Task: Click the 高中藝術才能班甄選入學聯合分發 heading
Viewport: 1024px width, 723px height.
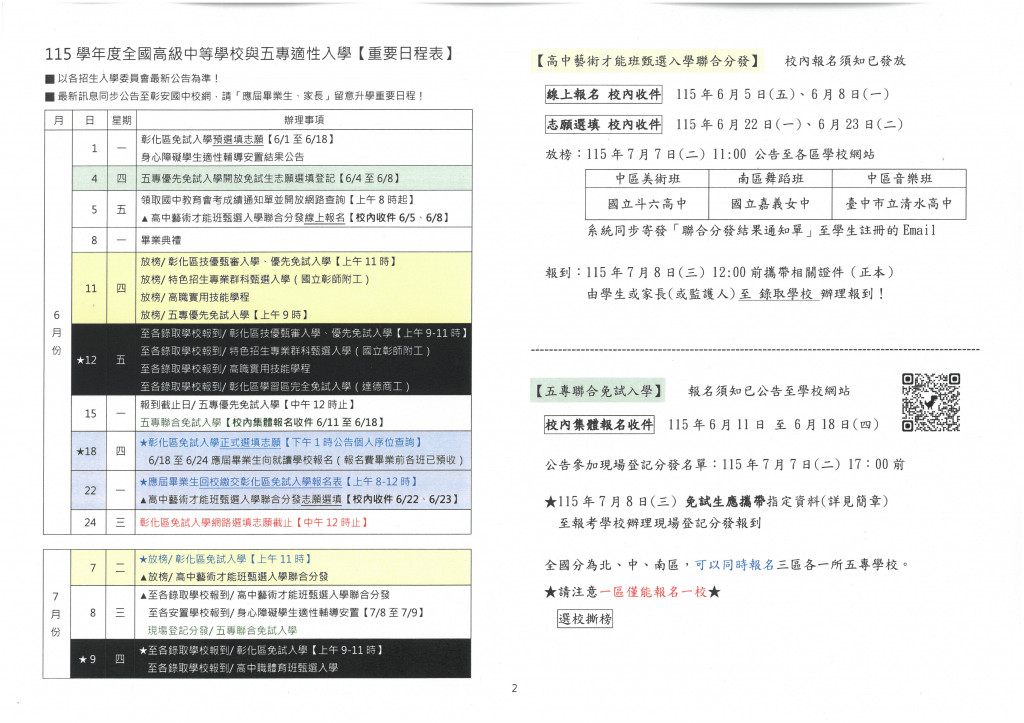Action: pos(647,61)
